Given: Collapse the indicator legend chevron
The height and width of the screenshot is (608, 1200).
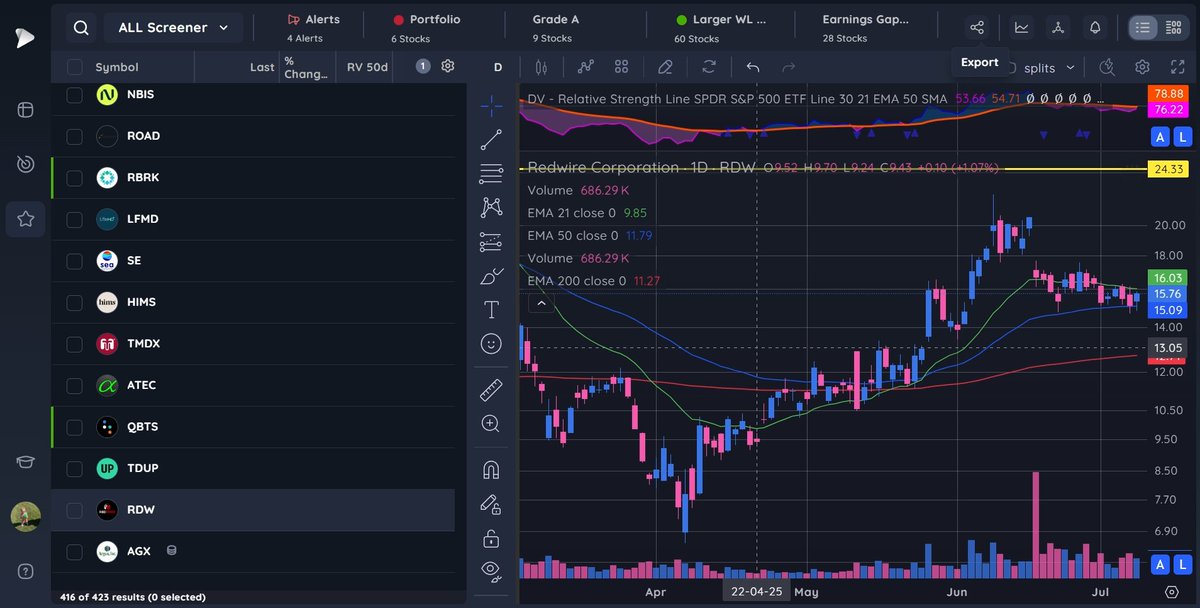Looking at the screenshot, I should (x=541, y=303).
